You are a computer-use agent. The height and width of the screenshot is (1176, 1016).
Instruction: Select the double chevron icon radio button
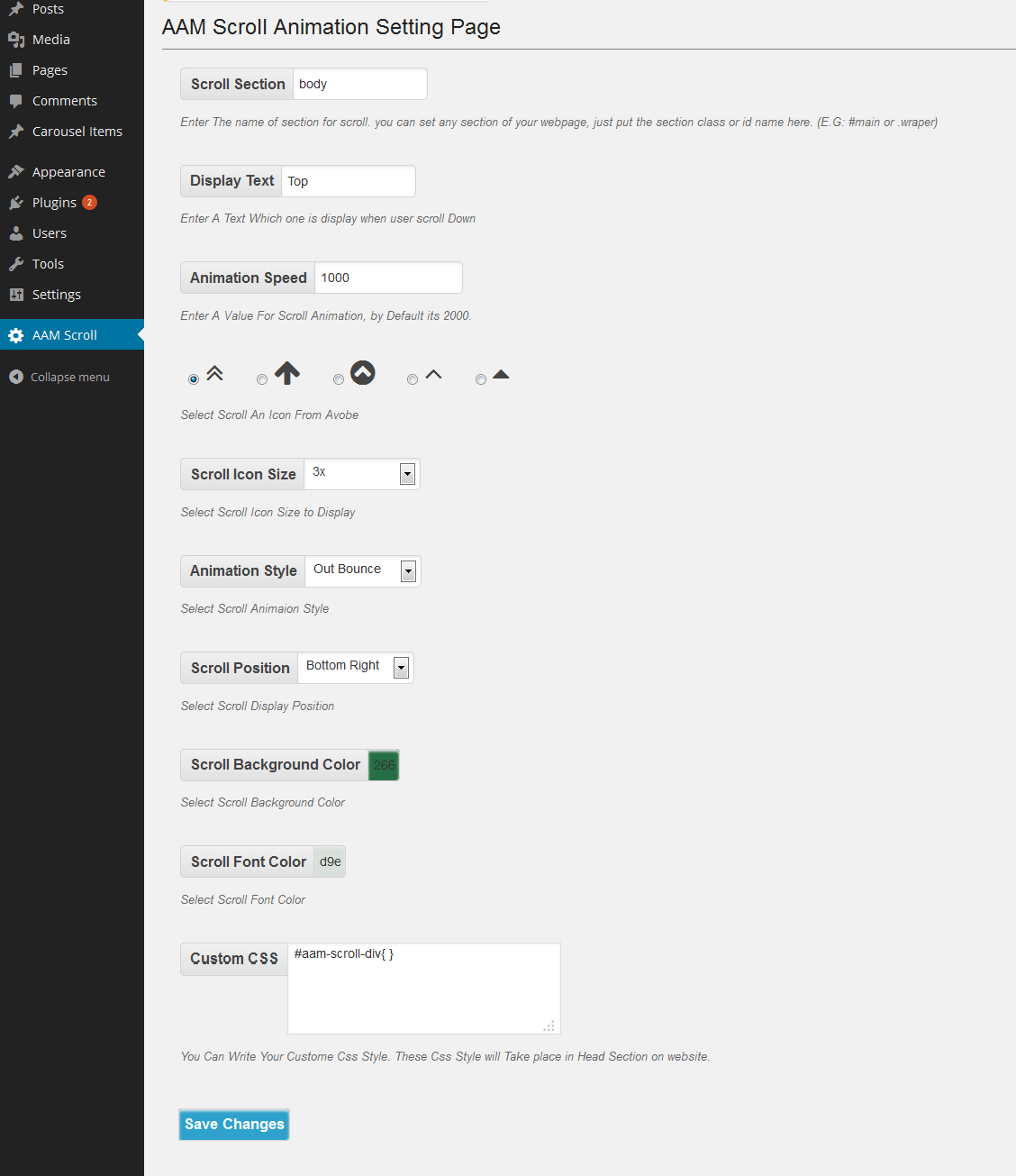(194, 379)
